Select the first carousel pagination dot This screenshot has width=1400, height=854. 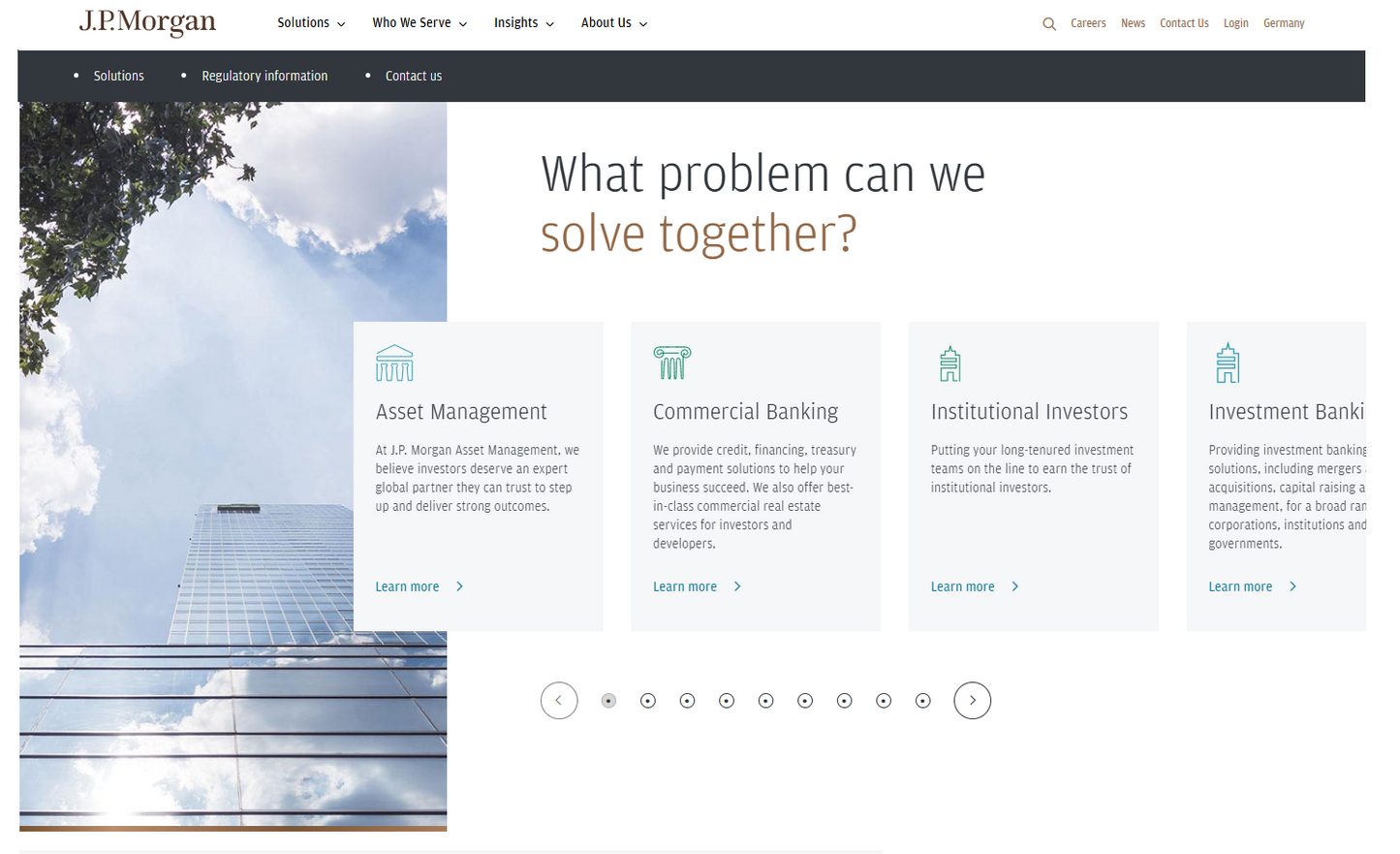click(x=608, y=700)
